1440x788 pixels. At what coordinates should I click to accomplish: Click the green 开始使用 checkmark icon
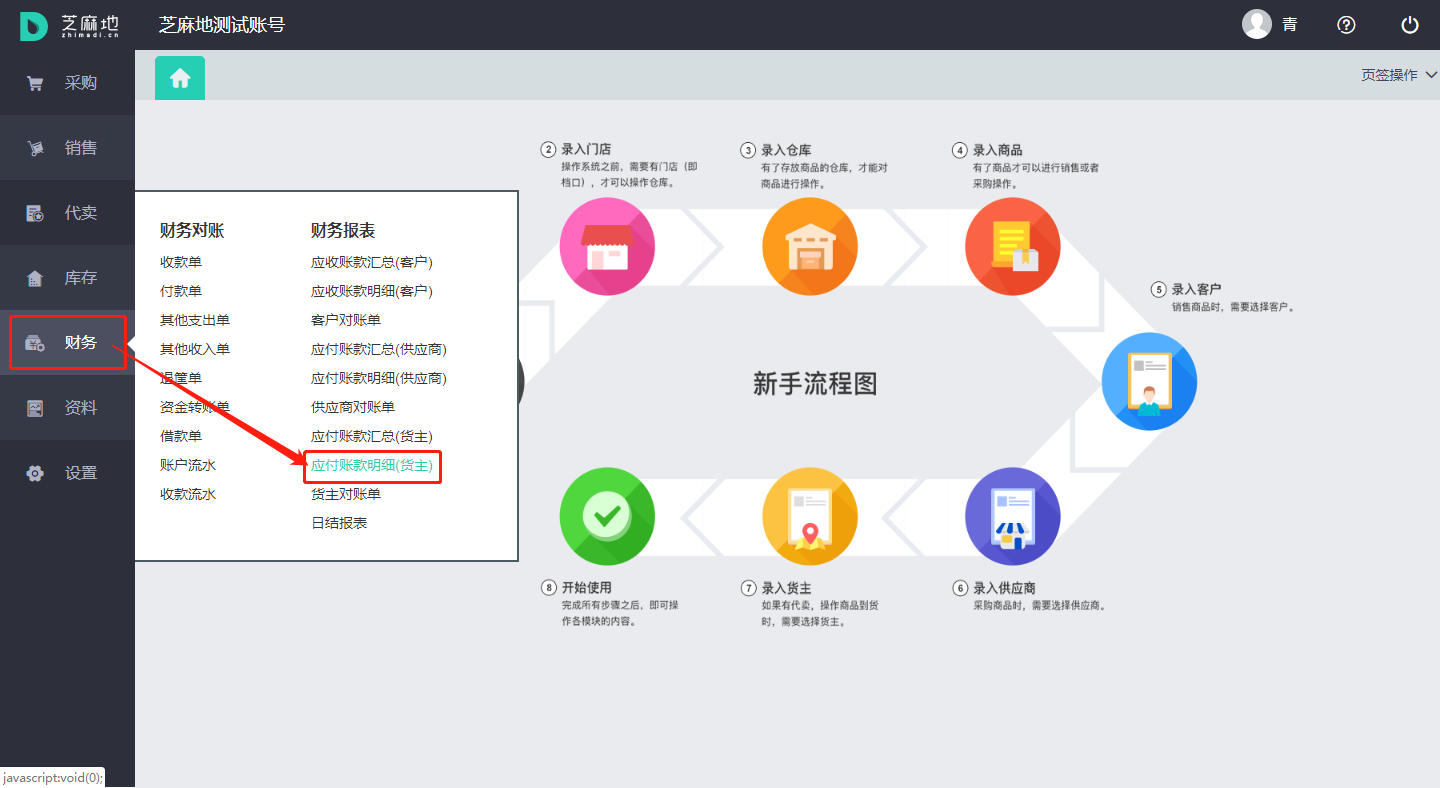(607, 517)
